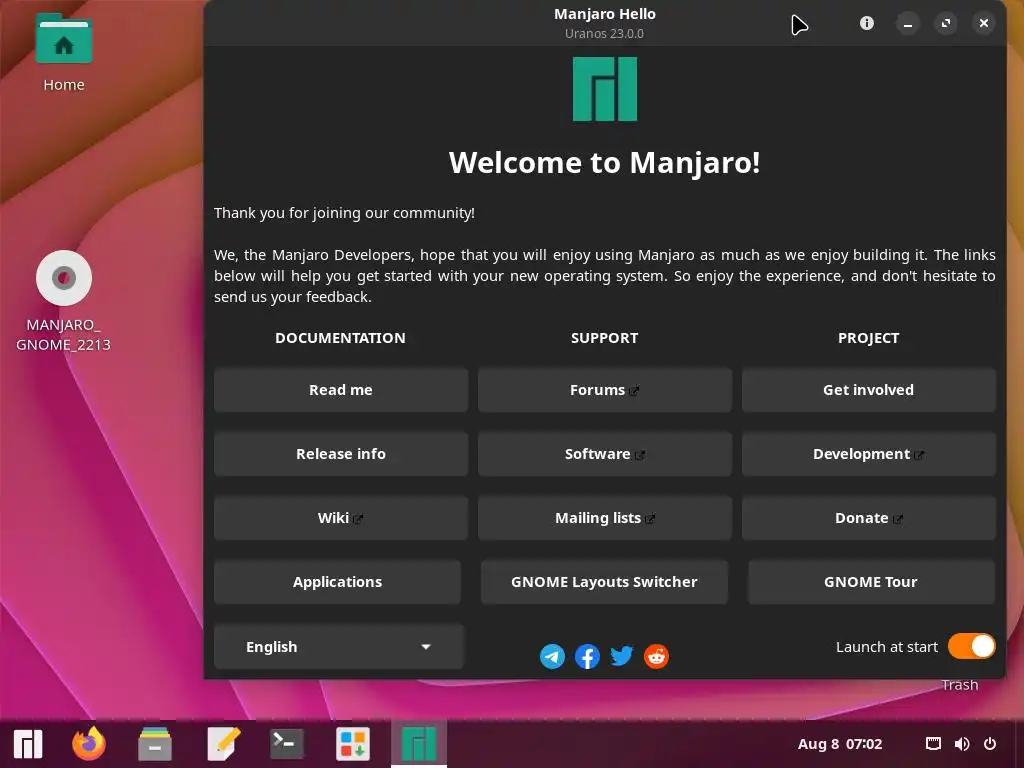The height and width of the screenshot is (768, 1024).
Task: Click the Aug 8 07:02 clock
Action: [x=840, y=744]
